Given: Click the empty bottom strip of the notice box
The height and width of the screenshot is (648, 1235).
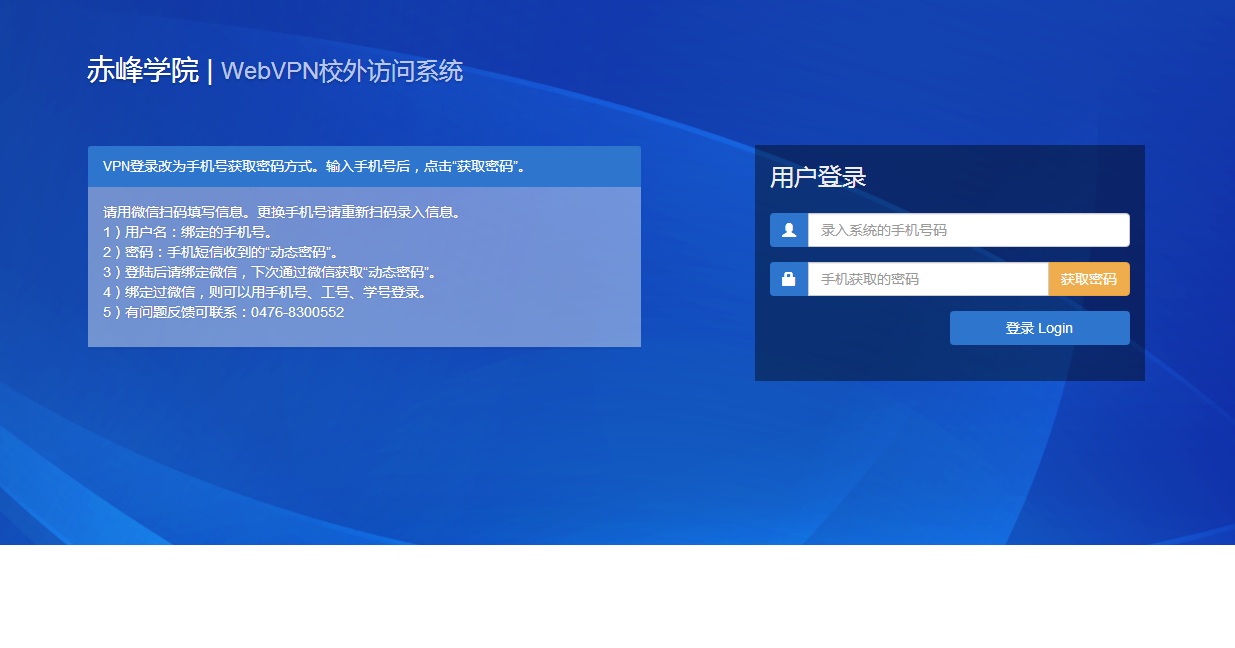Looking at the screenshot, I should point(364,335).
